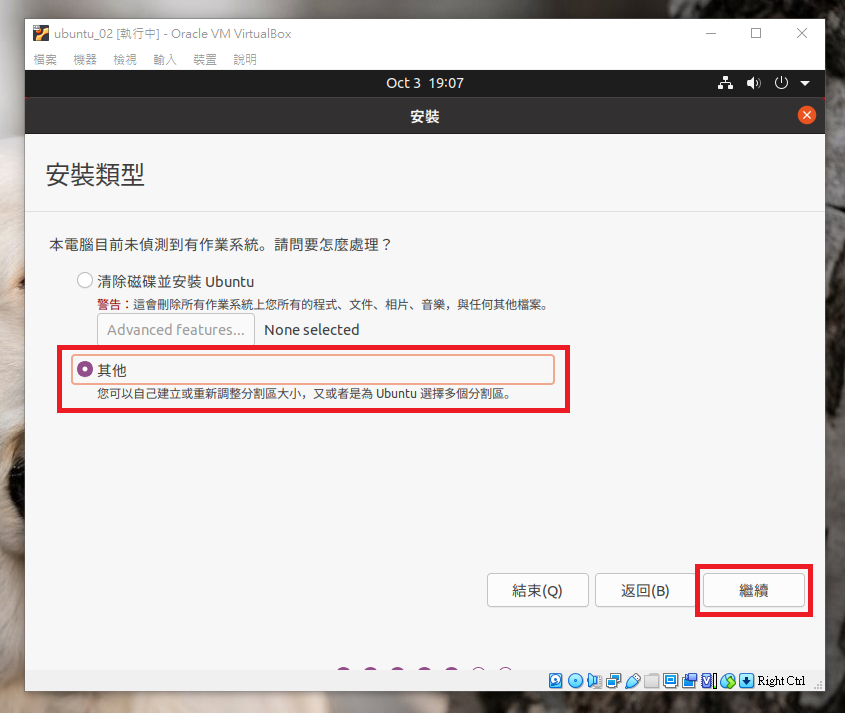Click the 繼續 continue button
Screen dimensions: 845x713
pos(753,590)
